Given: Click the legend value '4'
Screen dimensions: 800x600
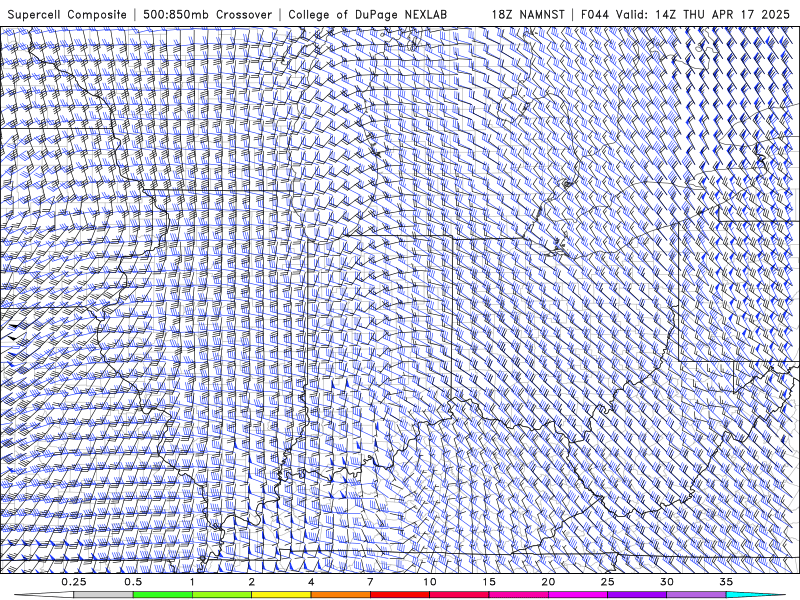Looking at the screenshot, I should (311, 582).
